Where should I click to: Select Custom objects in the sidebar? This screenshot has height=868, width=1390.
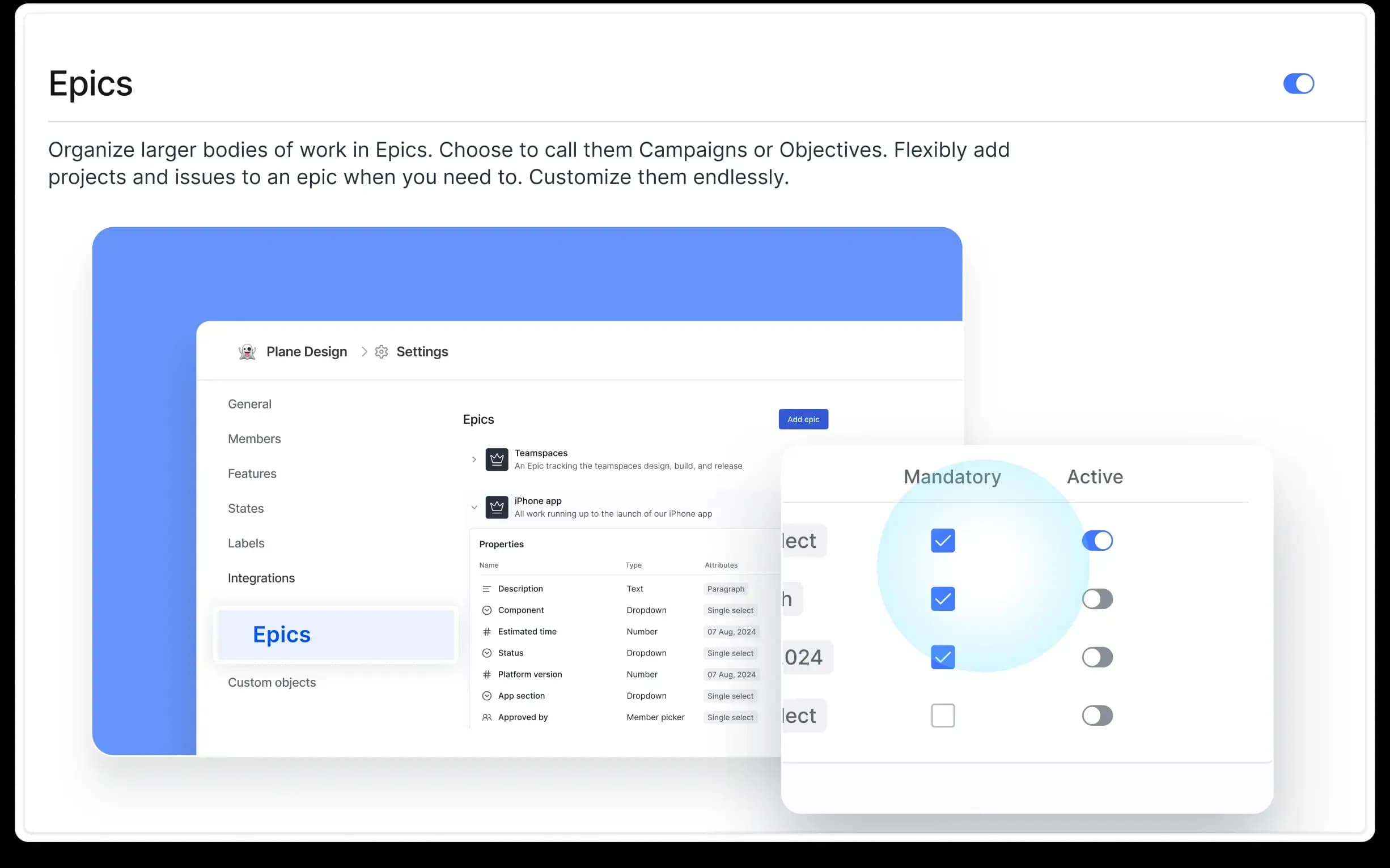click(272, 682)
